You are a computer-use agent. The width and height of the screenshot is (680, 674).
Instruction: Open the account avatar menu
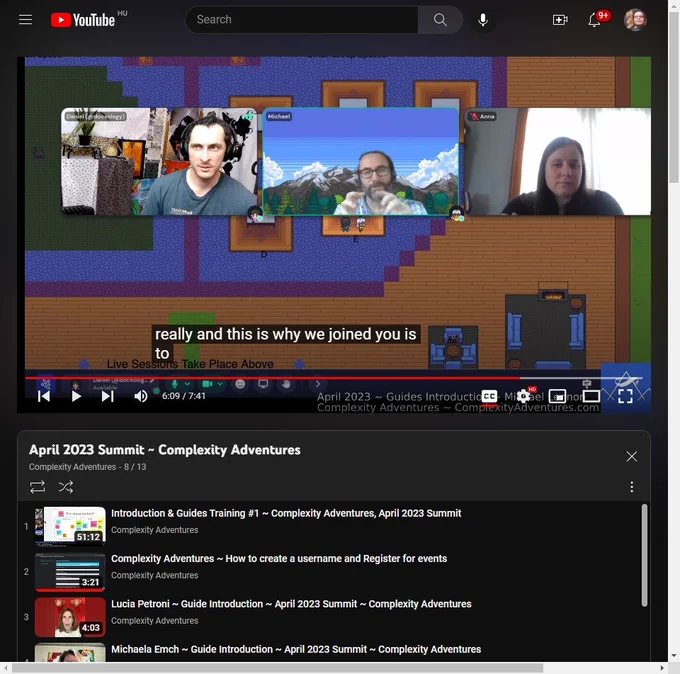click(635, 20)
